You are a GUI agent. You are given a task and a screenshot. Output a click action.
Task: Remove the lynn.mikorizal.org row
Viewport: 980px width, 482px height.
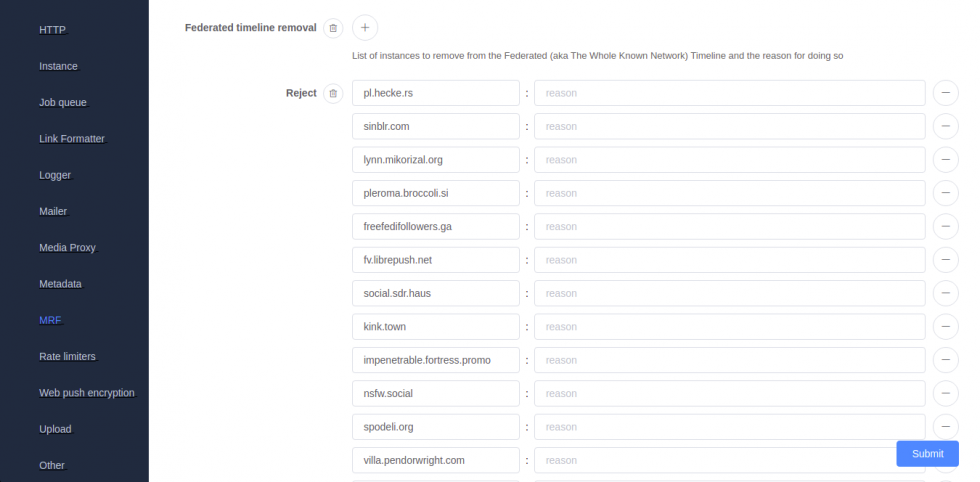[945, 160]
